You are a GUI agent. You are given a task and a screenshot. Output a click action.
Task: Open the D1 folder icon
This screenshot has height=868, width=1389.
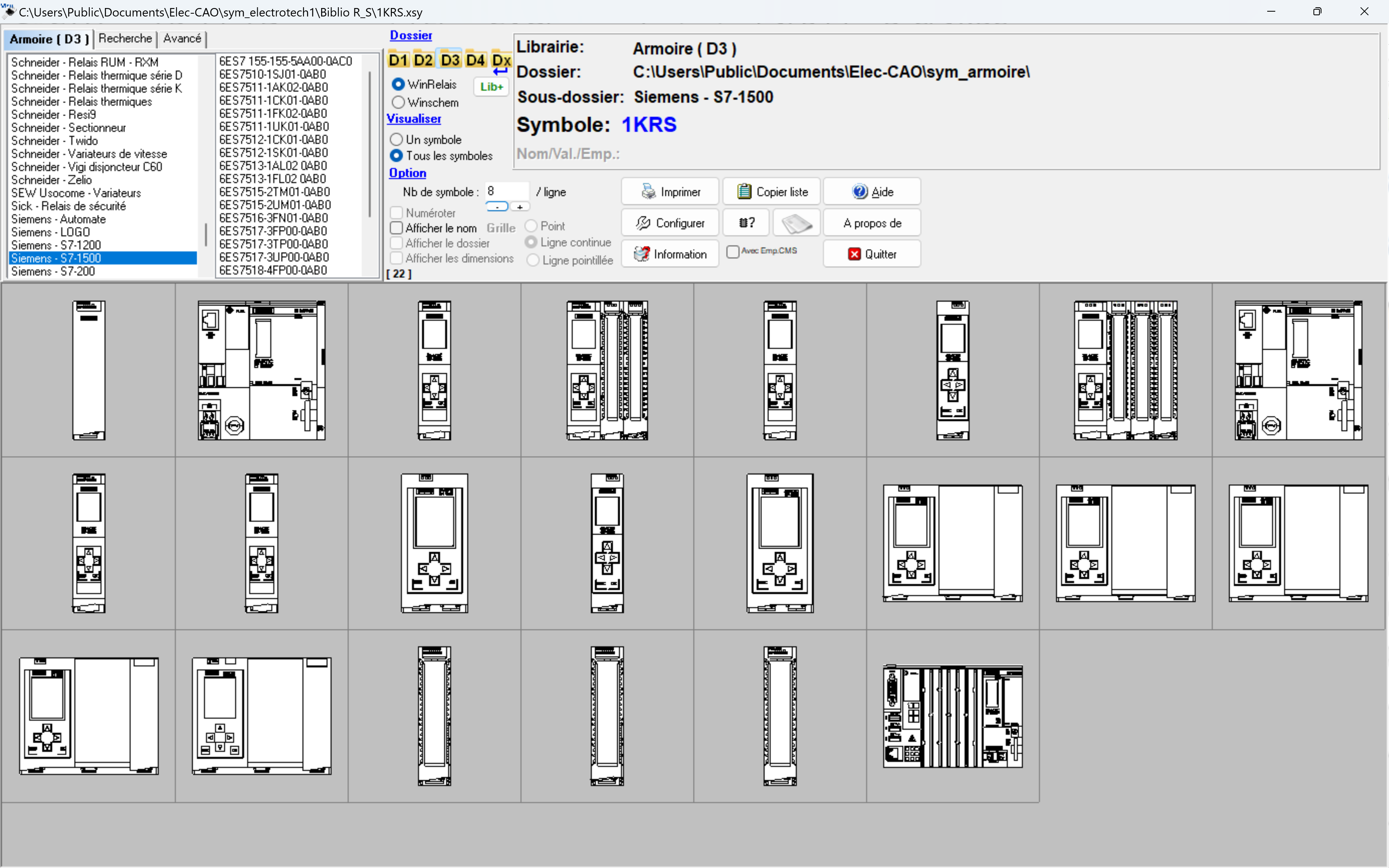coord(398,60)
